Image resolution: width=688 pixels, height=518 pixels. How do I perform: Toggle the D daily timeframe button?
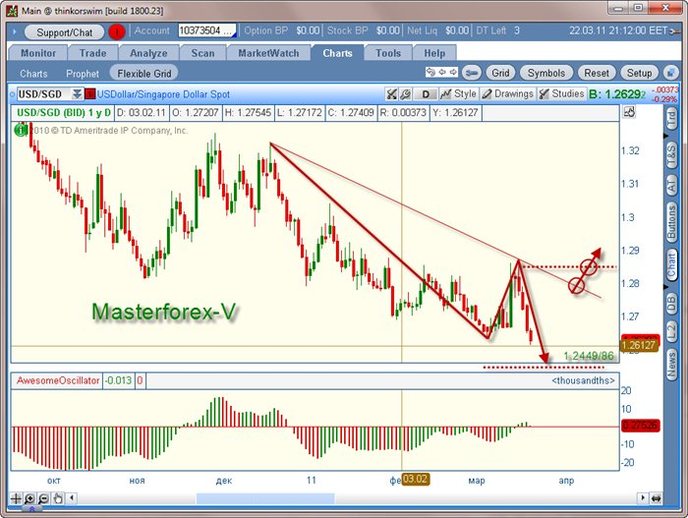426,94
